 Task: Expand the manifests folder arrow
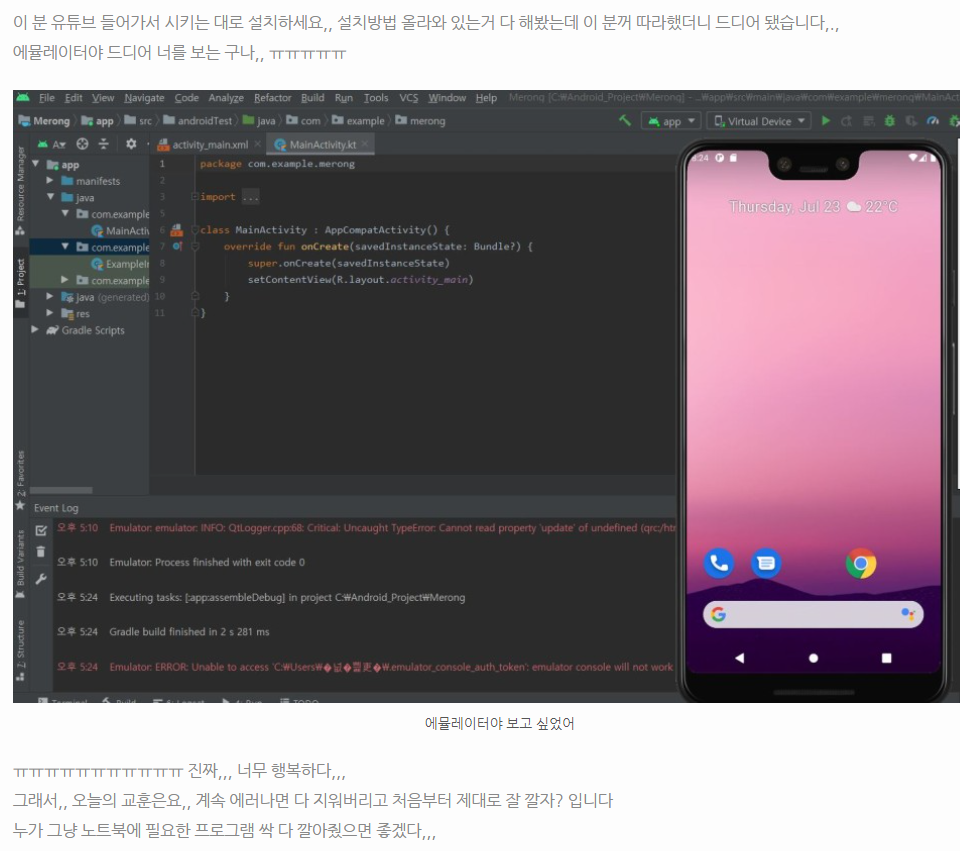(50, 181)
